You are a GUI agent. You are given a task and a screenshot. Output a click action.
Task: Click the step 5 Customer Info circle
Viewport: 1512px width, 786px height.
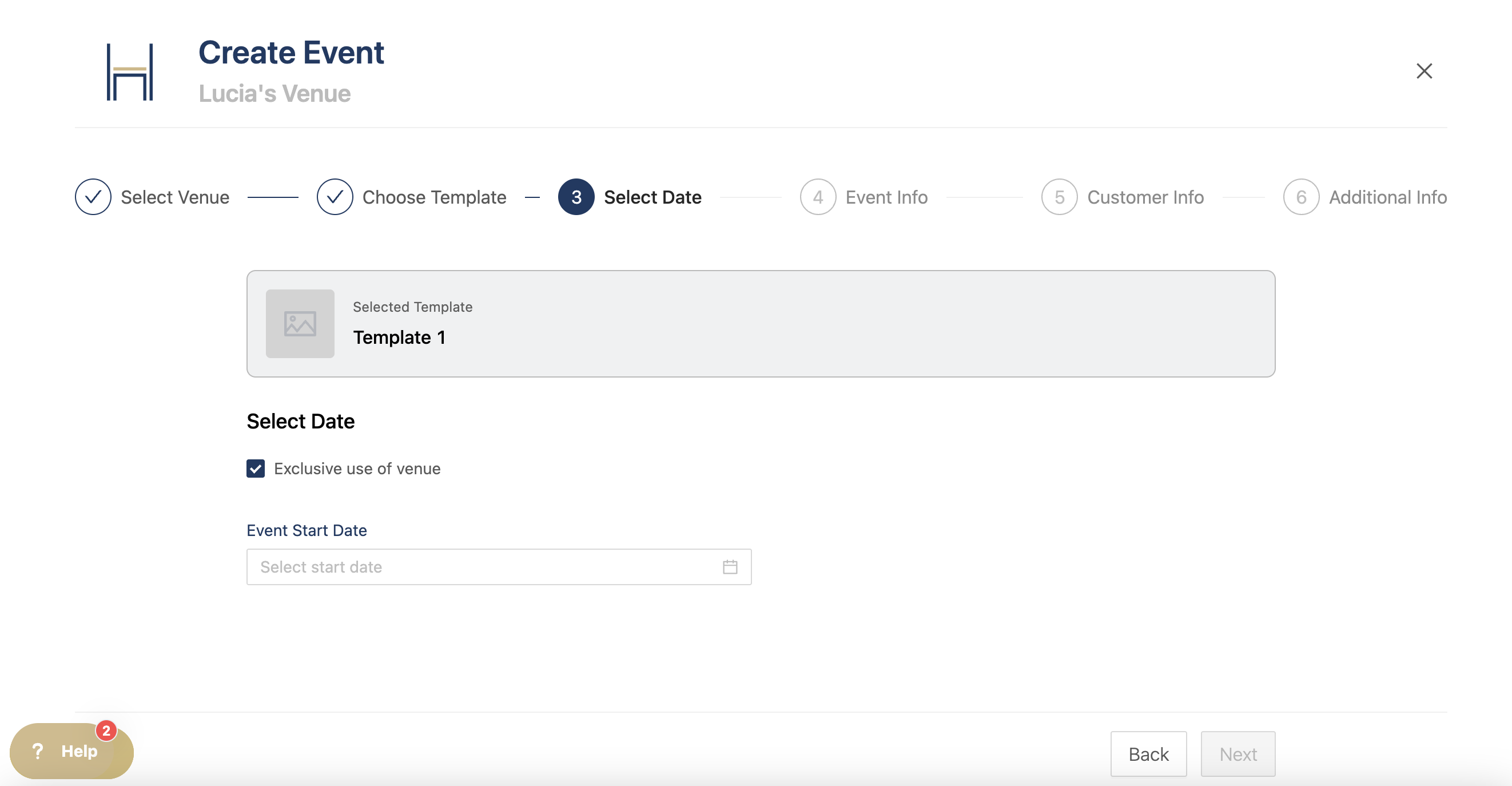coord(1059,197)
